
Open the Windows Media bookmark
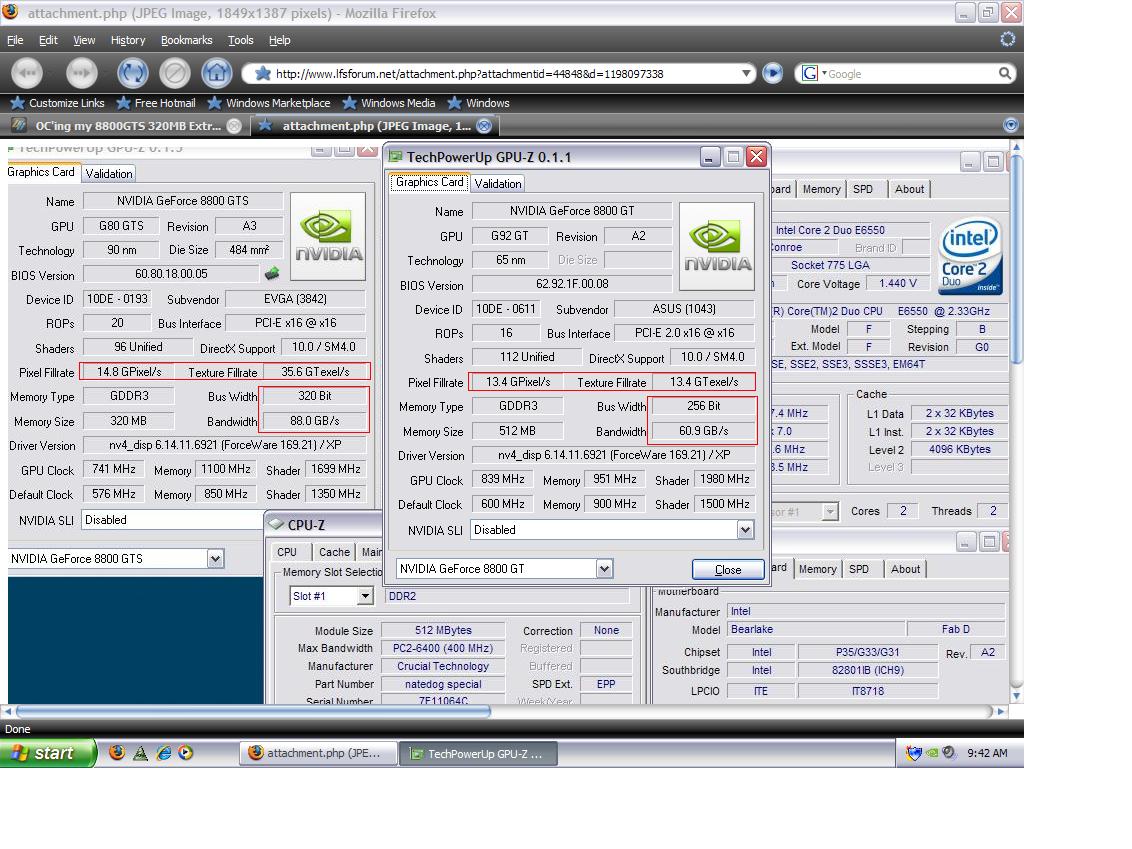pyautogui.click(x=389, y=103)
